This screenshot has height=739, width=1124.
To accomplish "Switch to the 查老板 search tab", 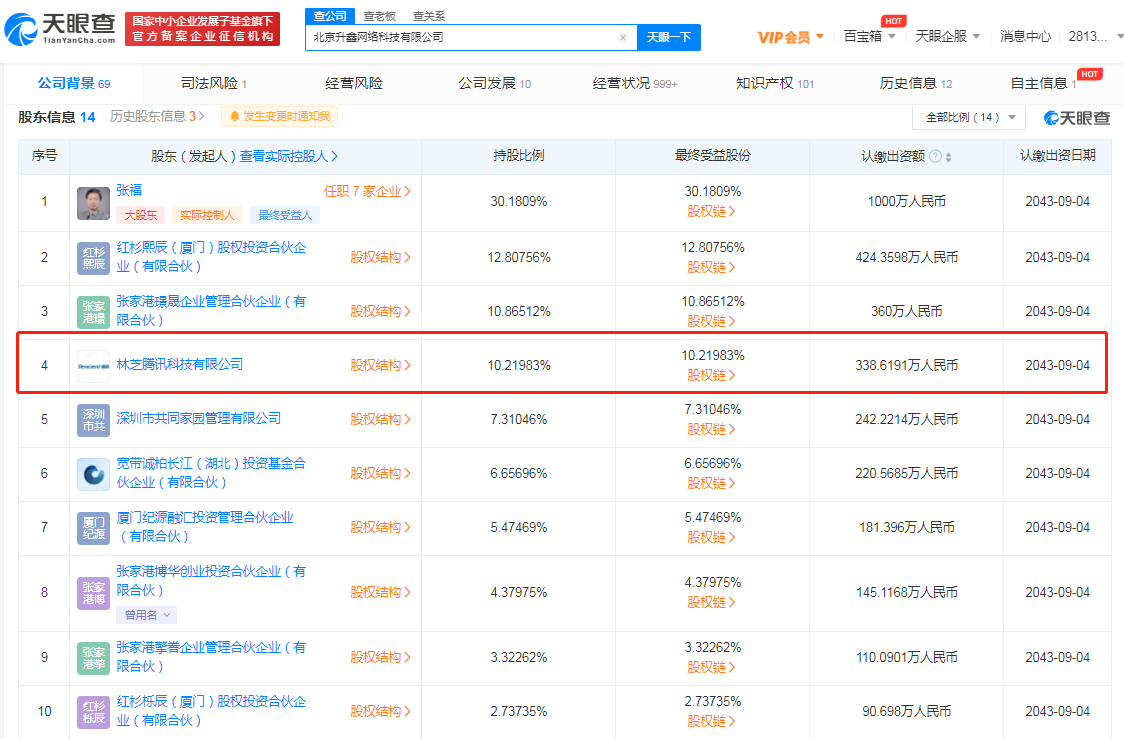I will coord(380,16).
